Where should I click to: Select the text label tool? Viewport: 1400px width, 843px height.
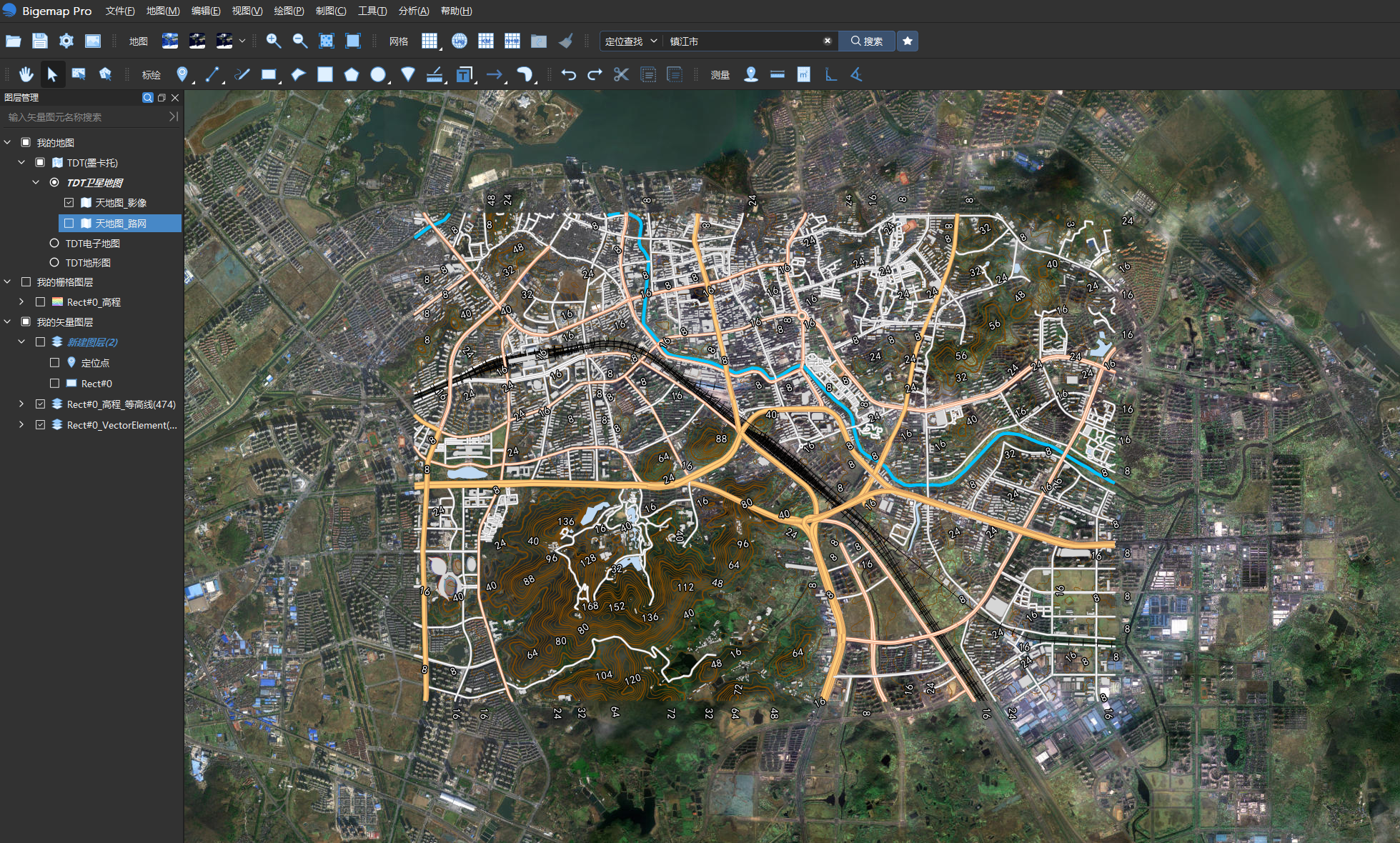pyautogui.click(x=465, y=74)
